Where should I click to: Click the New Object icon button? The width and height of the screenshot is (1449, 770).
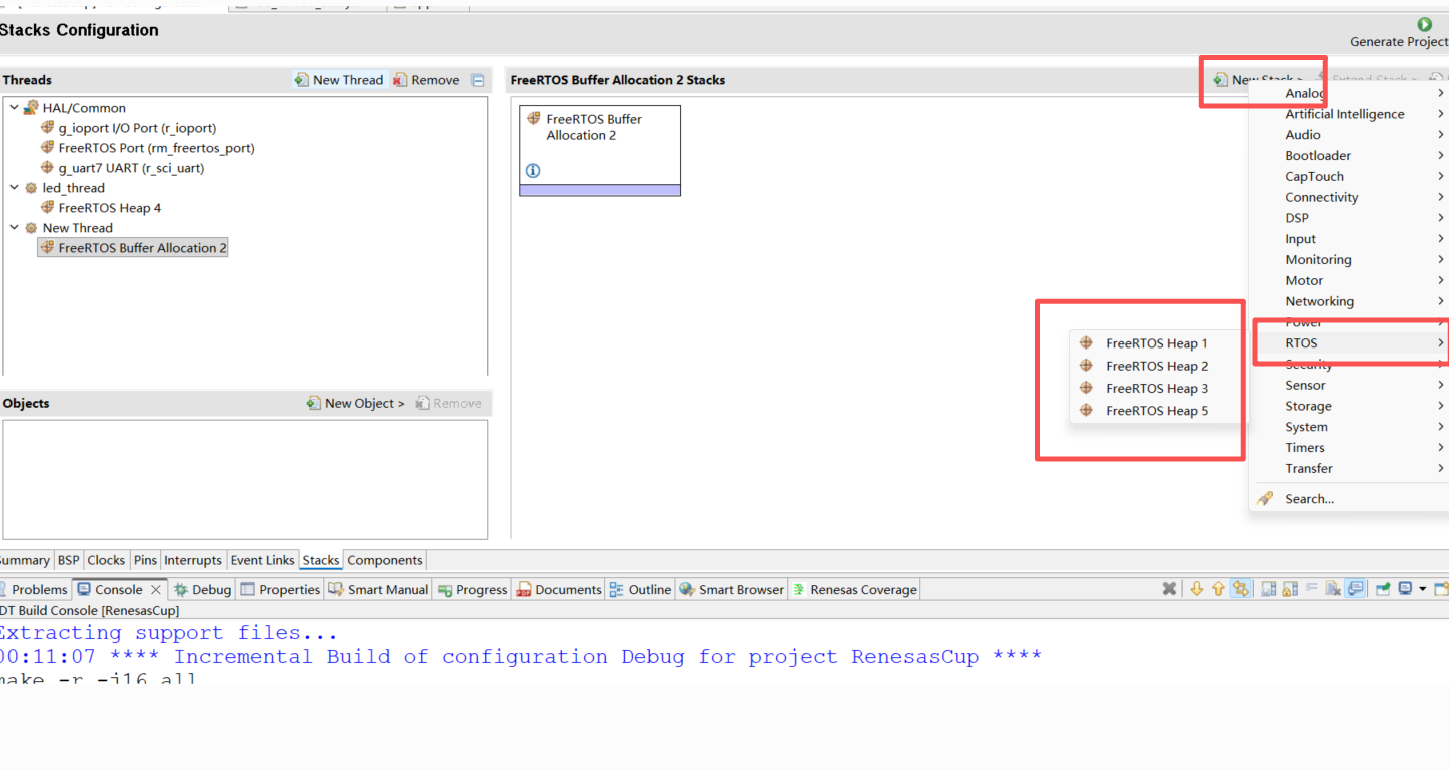(313, 403)
